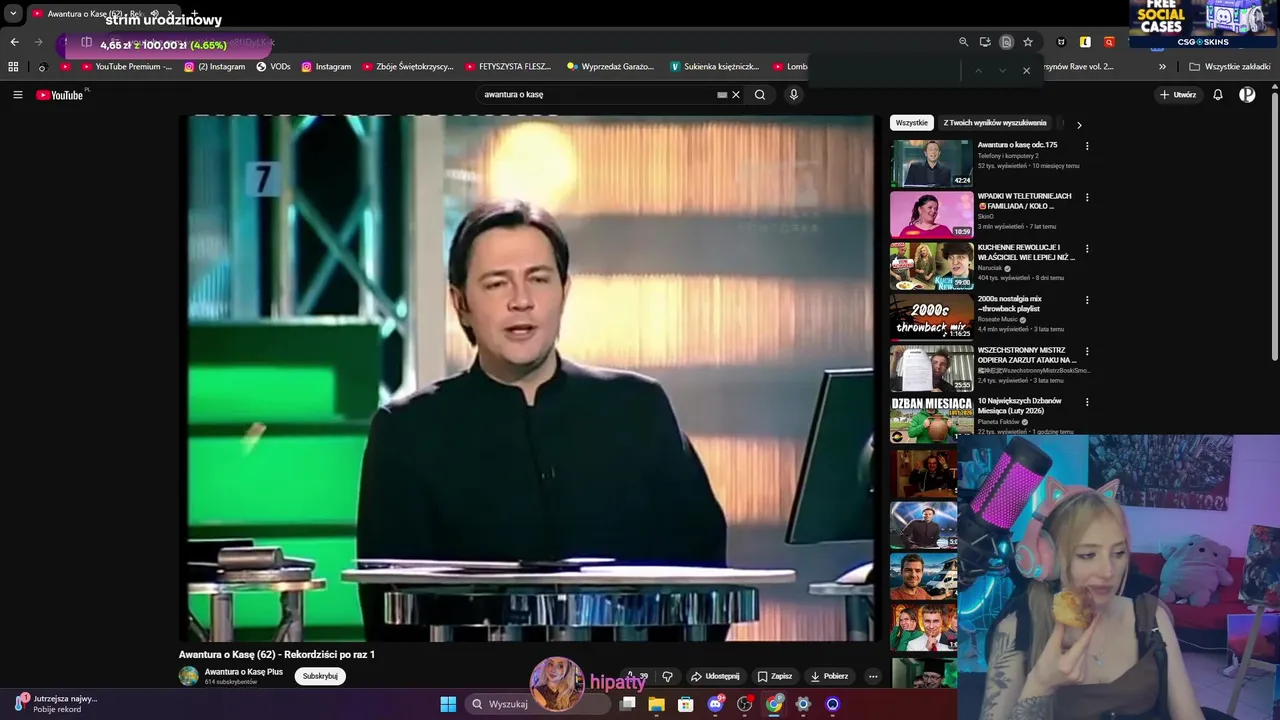Viewport: 1280px width, 720px height.
Task: Click the Planeta Faktów channel name
Action: tap(997, 422)
